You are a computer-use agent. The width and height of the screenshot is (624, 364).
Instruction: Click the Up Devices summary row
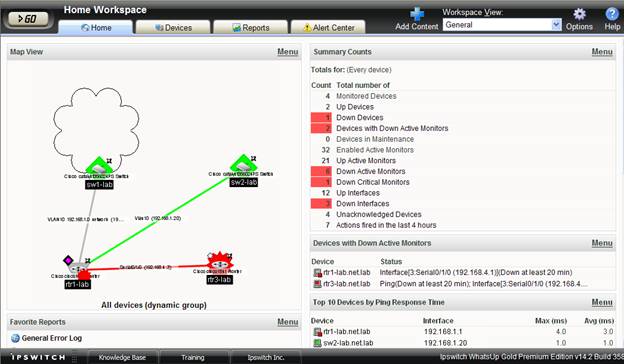click(x=462, y=107)
